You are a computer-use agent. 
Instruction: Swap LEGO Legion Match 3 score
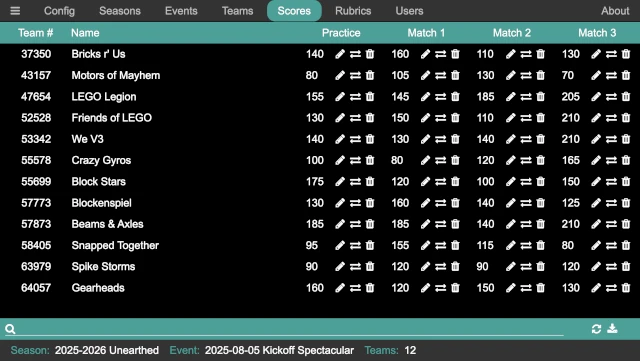coord(611,96)
